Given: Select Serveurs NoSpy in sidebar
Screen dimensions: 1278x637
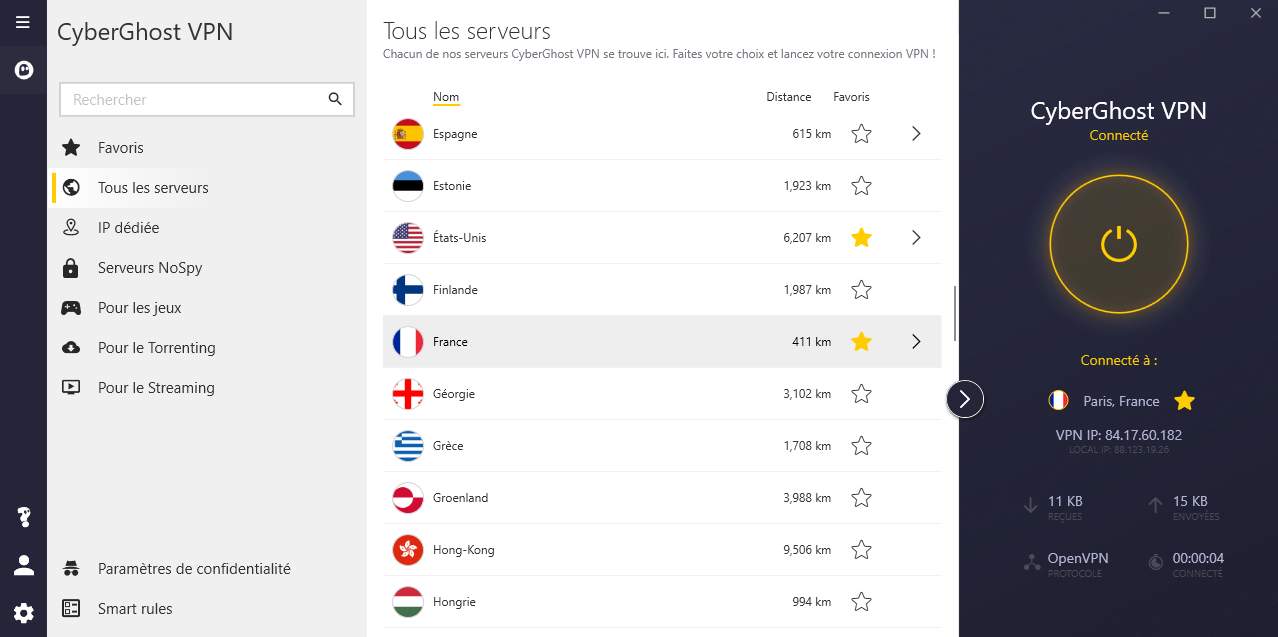Looking at the screenshot, I should (x=150, y=268).
